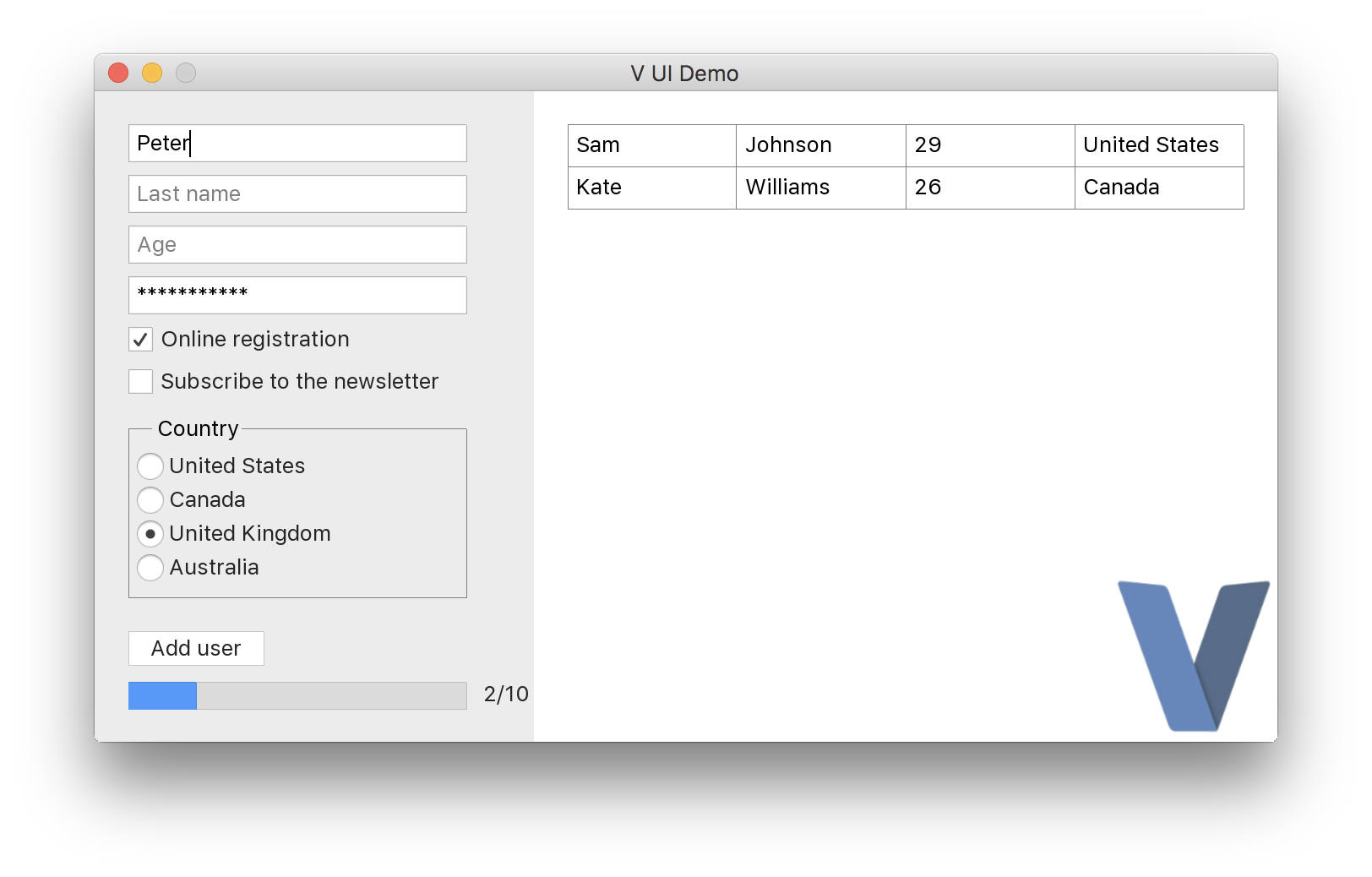This screenshot has height=877, width=1372.
Task: Select the United States radio button
Action: pyautogui.click(x=150, y=466)
